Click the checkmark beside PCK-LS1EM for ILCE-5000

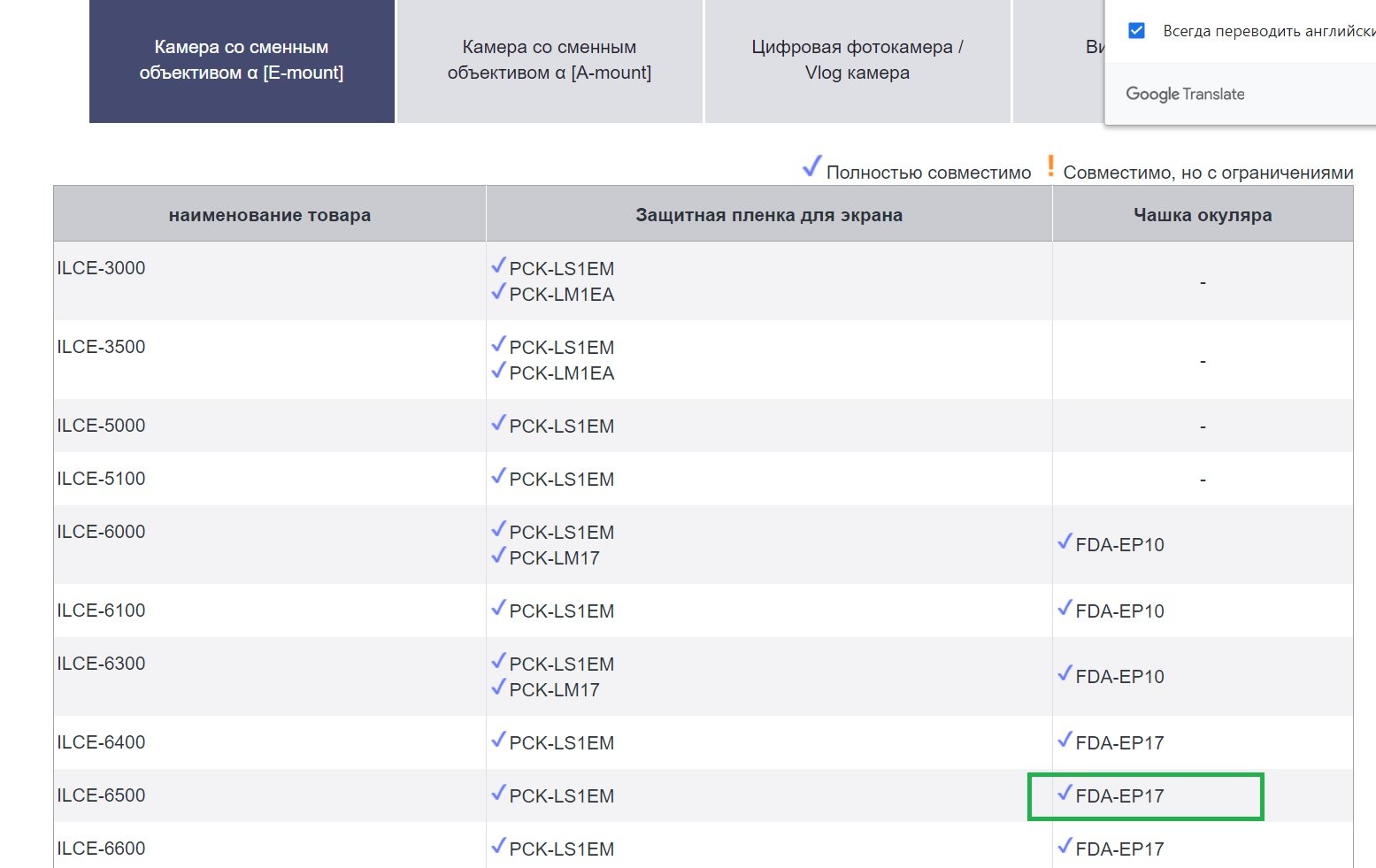point(499,423)
